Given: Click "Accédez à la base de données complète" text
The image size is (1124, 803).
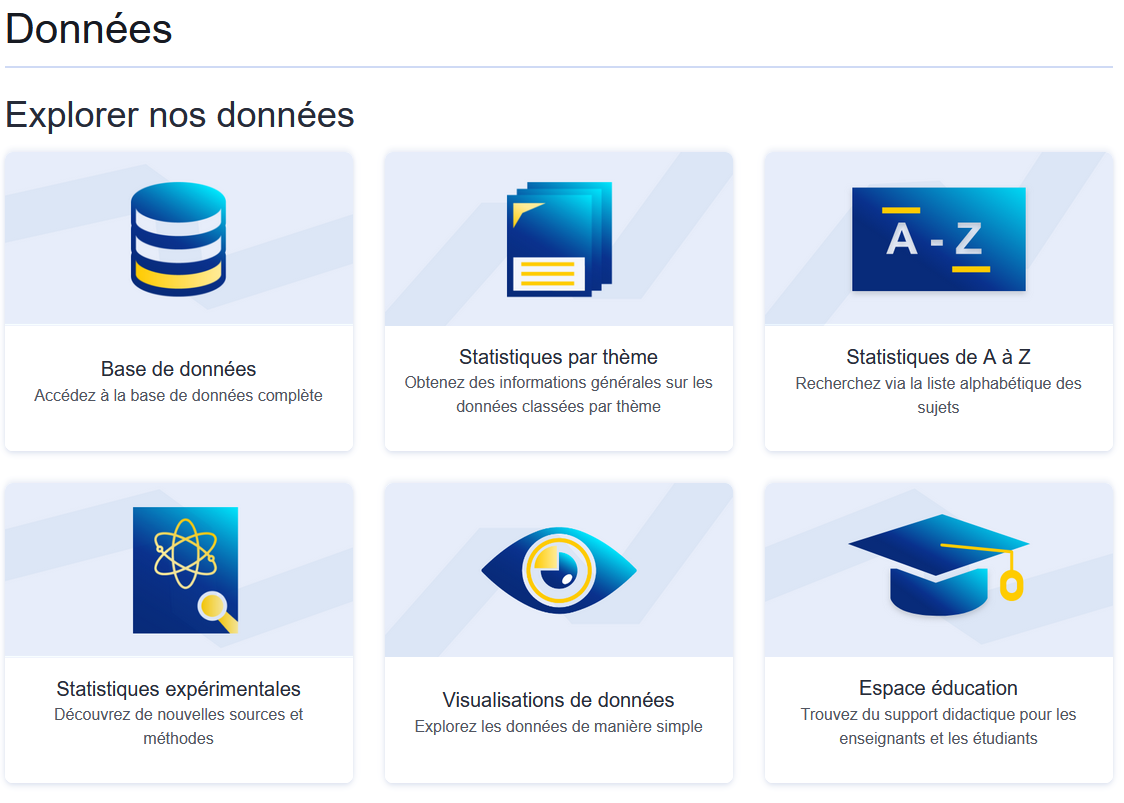Looking at the screenshot, I should point(178,396).
